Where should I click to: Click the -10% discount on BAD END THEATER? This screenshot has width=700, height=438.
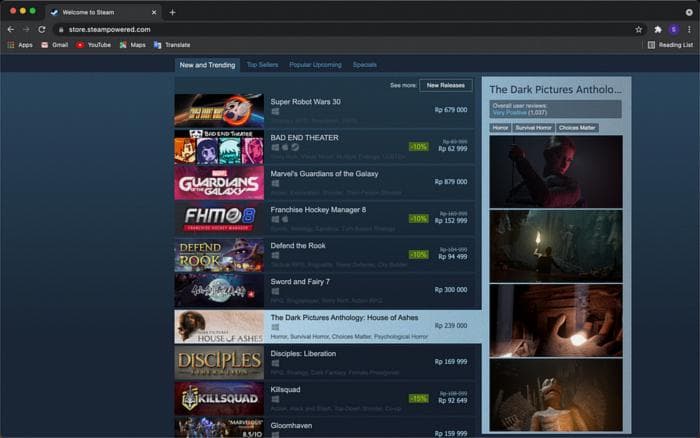click(x=418, y=147)
